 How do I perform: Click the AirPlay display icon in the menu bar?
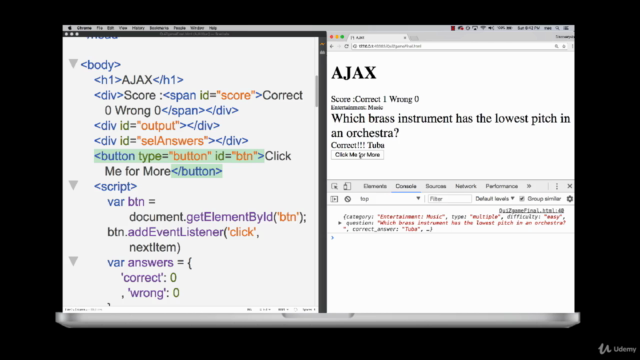click(475, 28)
